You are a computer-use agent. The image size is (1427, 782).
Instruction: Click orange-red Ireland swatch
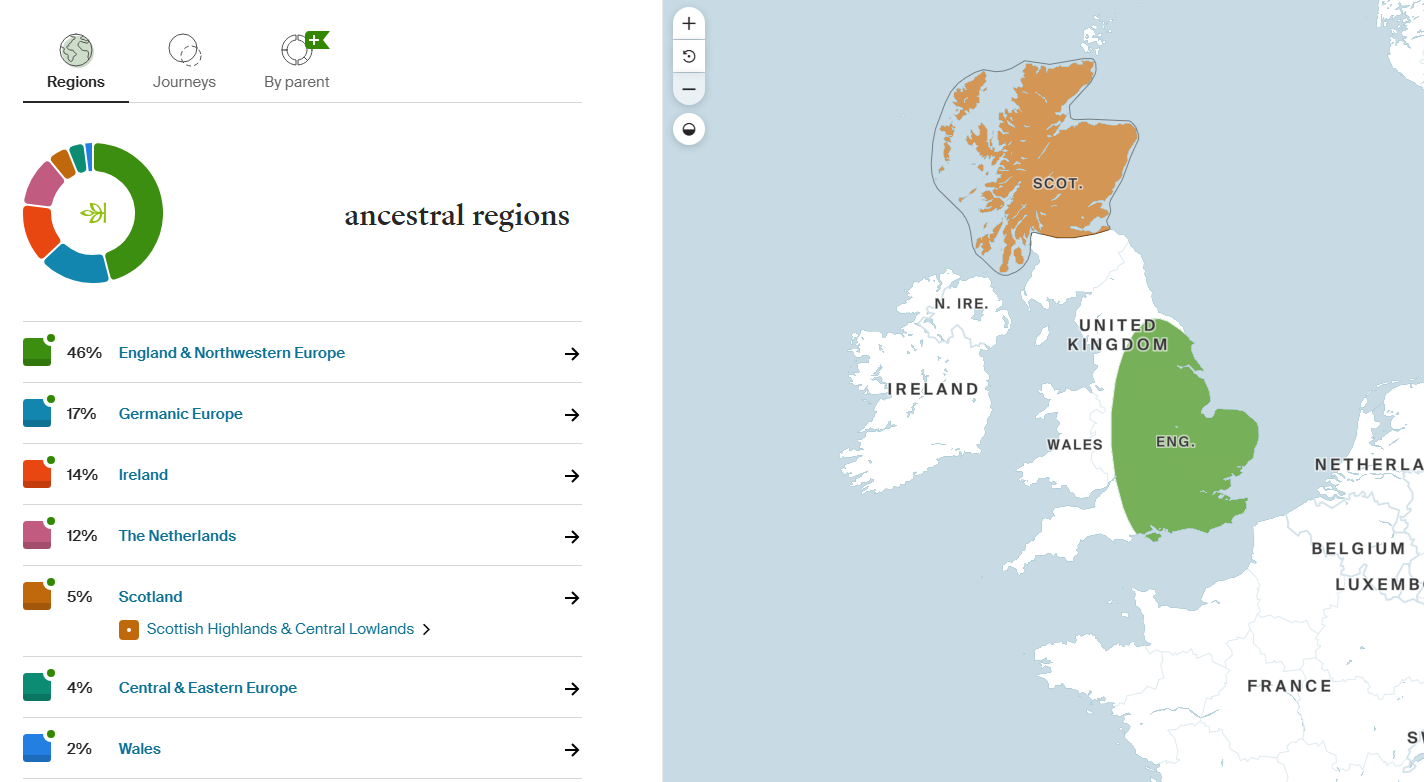click(37, 474)
